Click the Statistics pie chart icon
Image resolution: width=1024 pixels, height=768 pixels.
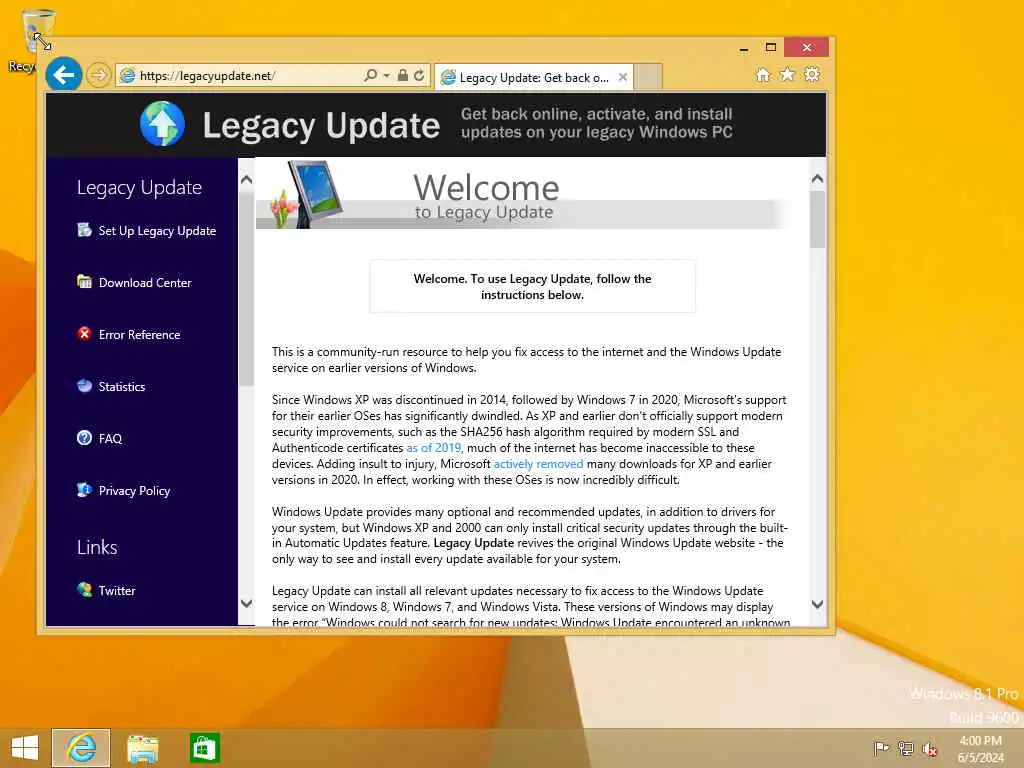pos(84,385)
